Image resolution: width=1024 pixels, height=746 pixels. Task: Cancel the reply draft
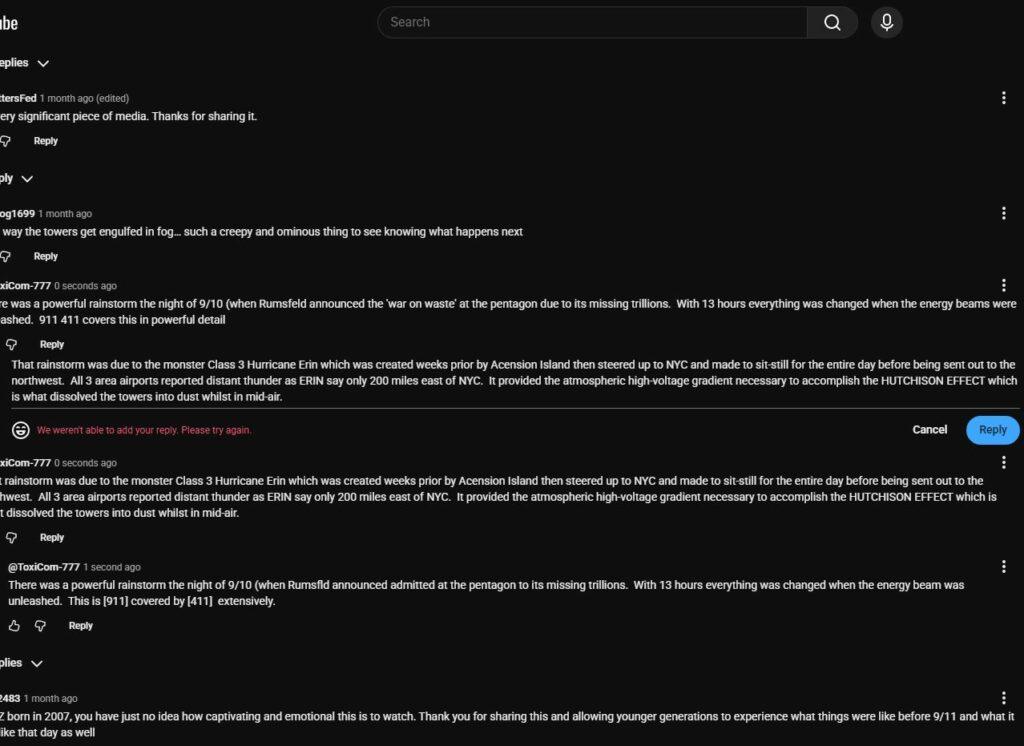coord(929,430)
